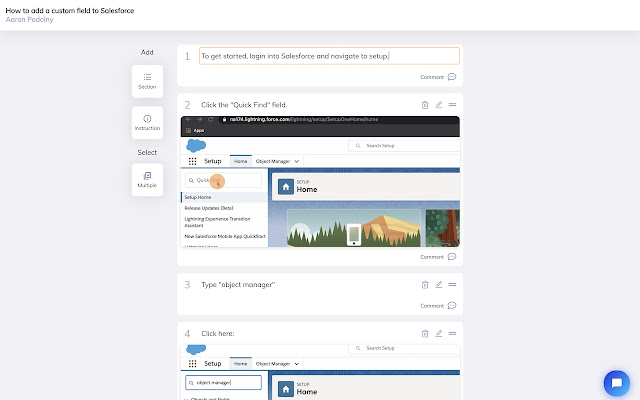Click the app launcher grid in step 4 screenshot

click(x=192, y=364)
